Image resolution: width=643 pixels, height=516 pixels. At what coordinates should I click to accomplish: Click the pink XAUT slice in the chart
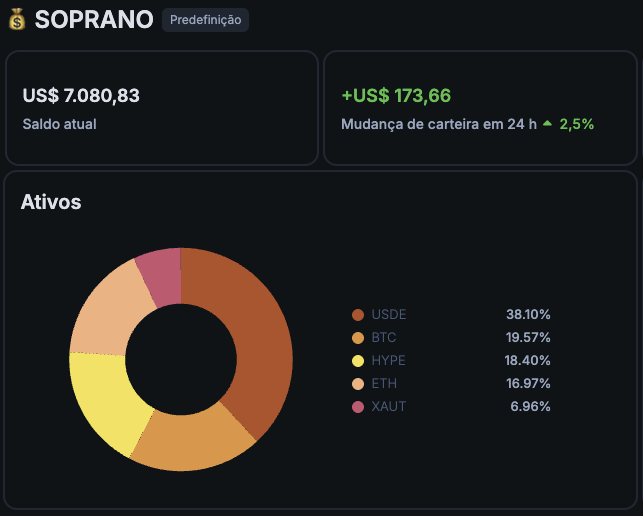(162, 277)
